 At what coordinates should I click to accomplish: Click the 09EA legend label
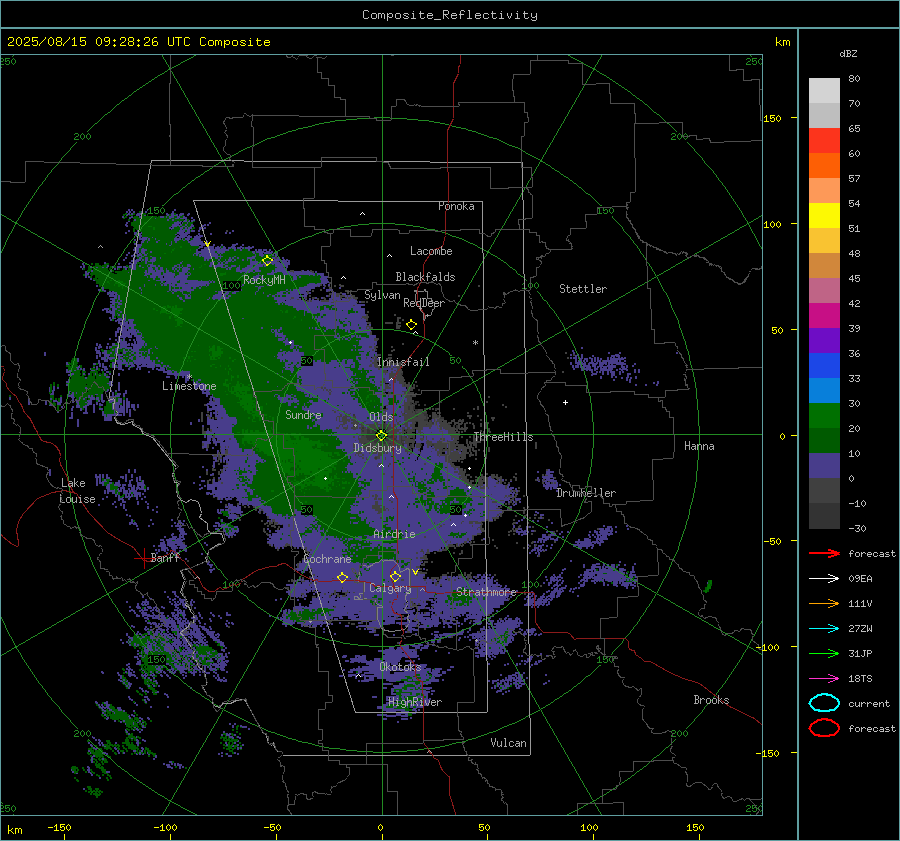click(x=860, y=579)
